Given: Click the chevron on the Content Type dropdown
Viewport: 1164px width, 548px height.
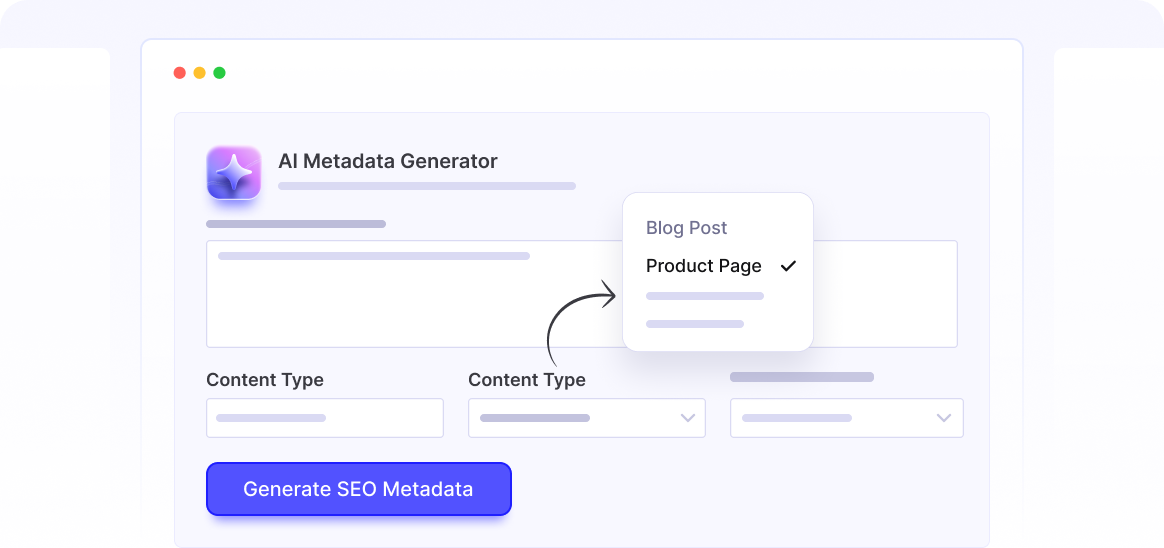Looking at the screenshot, I should pos(688,418).
